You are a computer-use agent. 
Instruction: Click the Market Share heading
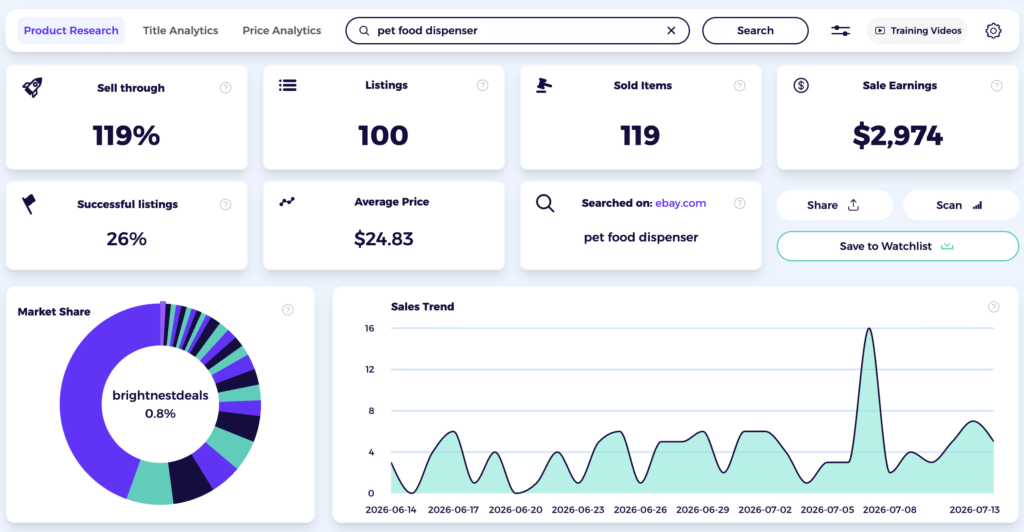(x=54, y=312)
